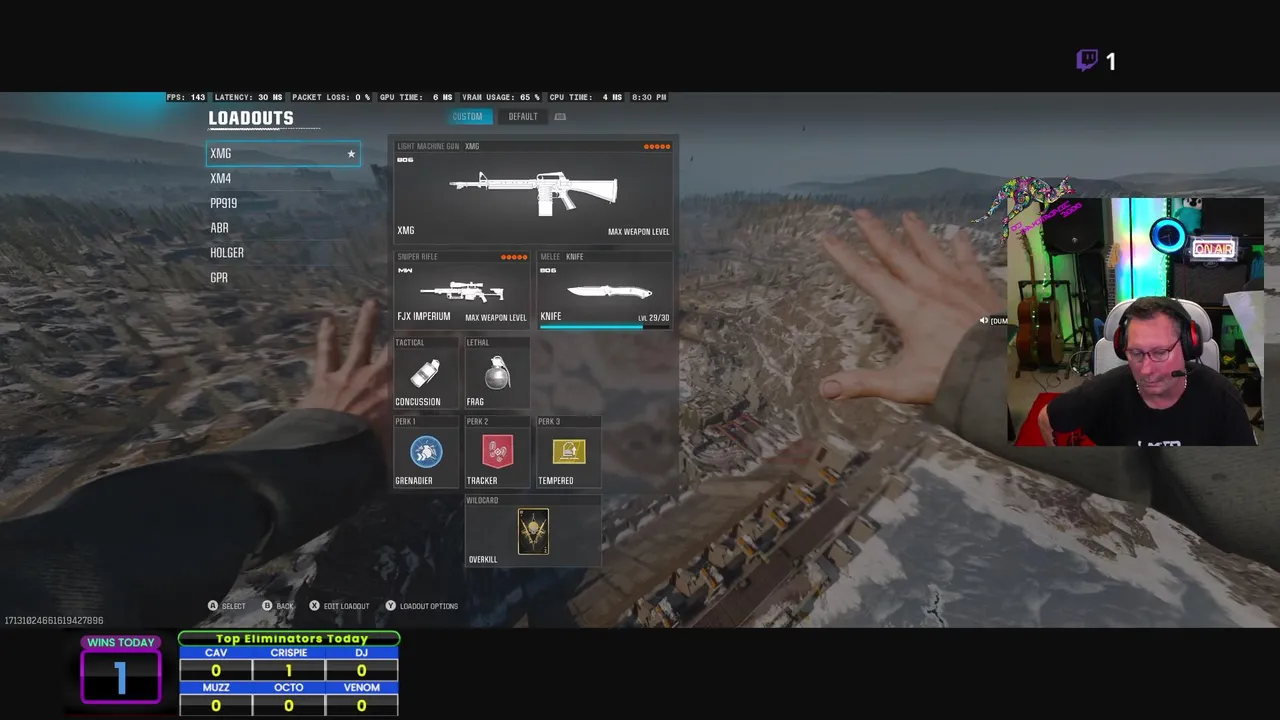Click the Packet Loss readout
1280x720 pixels.
331,97
